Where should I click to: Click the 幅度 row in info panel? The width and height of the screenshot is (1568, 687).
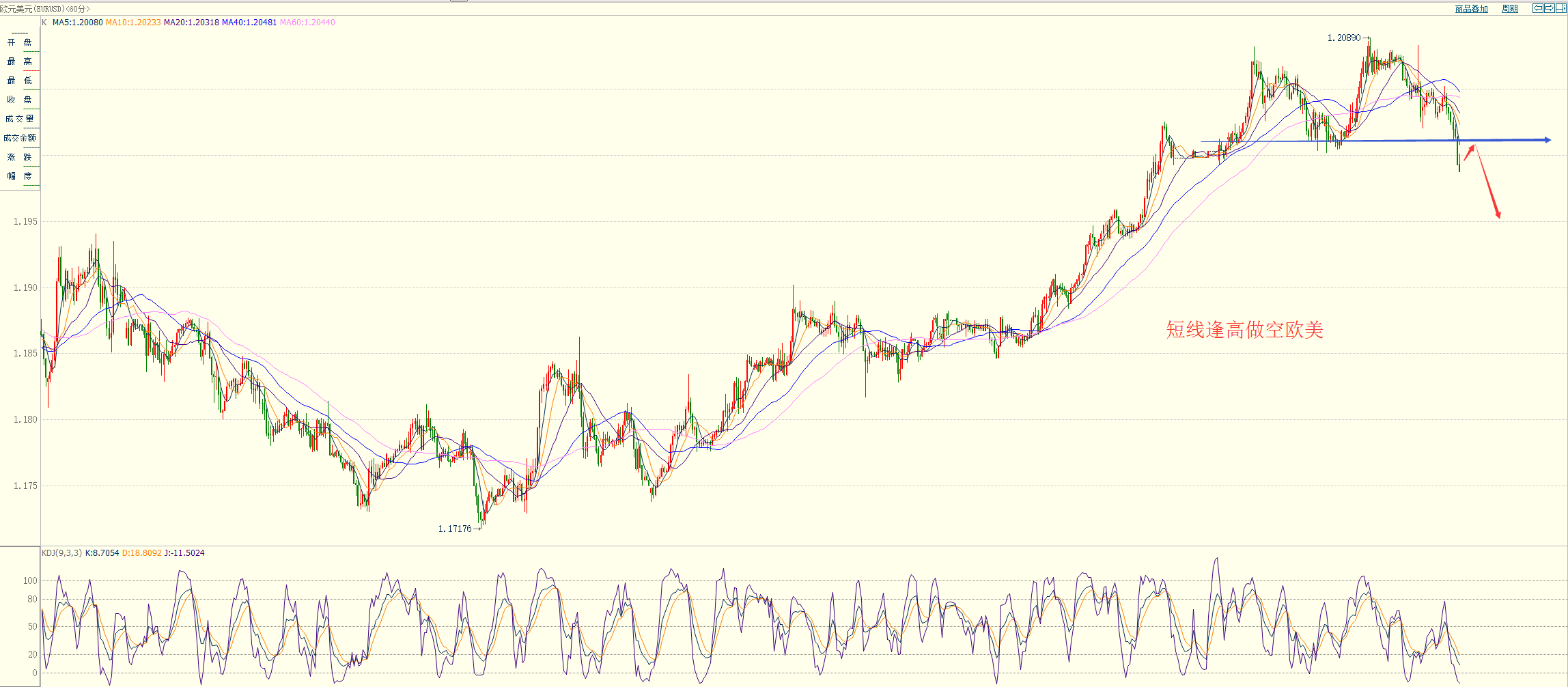(20, 176)
